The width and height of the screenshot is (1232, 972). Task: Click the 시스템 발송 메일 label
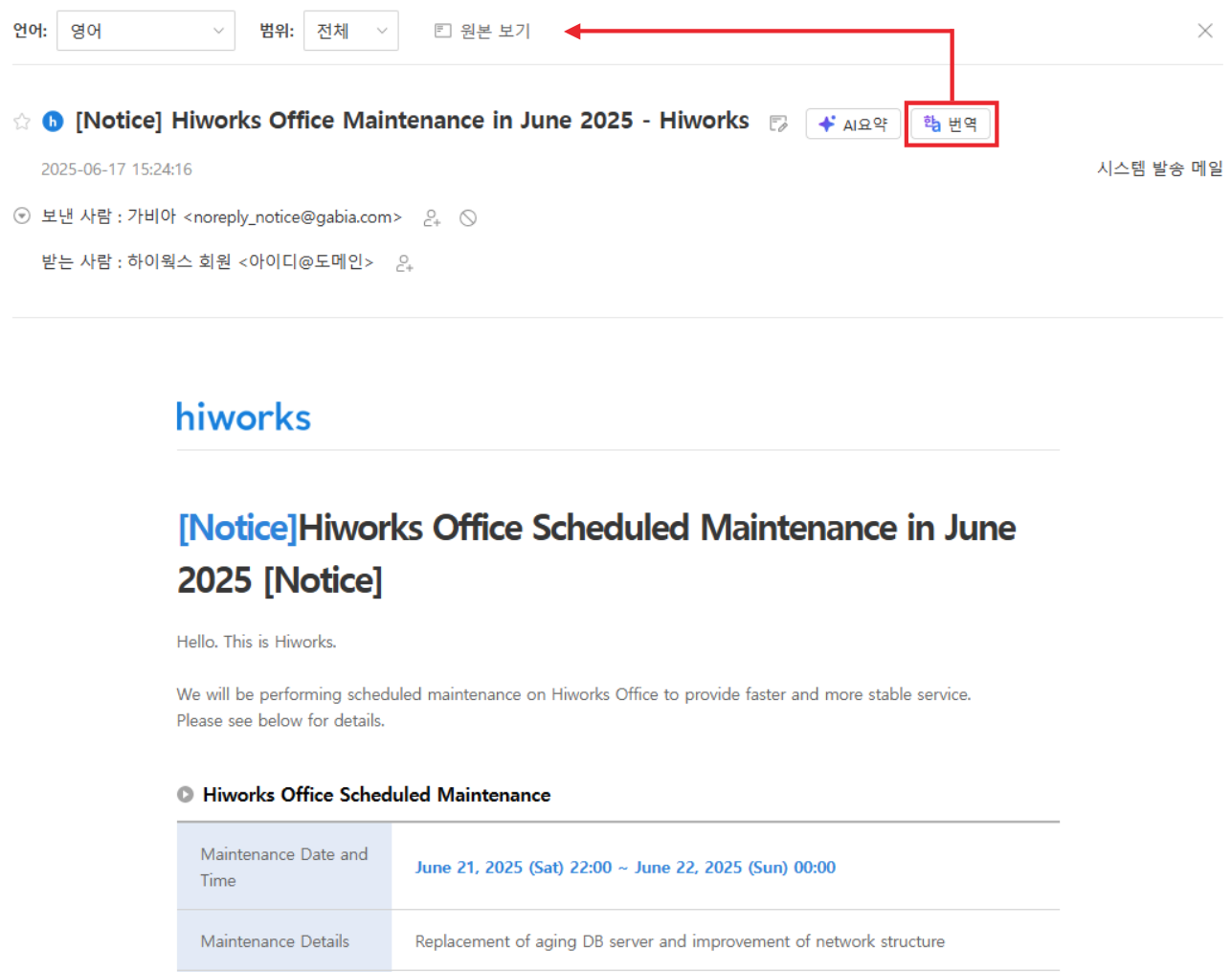(1158, 169)
